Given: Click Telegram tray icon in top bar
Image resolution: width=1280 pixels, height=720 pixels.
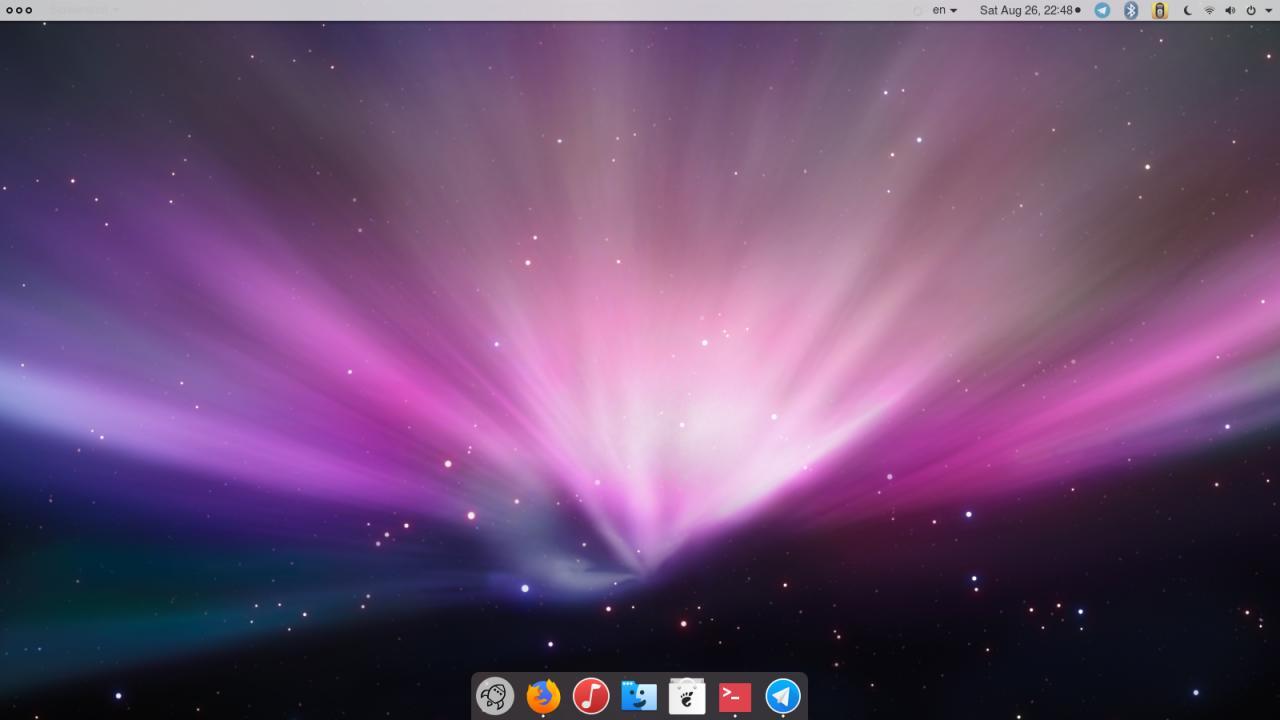Looking at the screenshot, I should pyautogui.click(x=1102, y=10).
